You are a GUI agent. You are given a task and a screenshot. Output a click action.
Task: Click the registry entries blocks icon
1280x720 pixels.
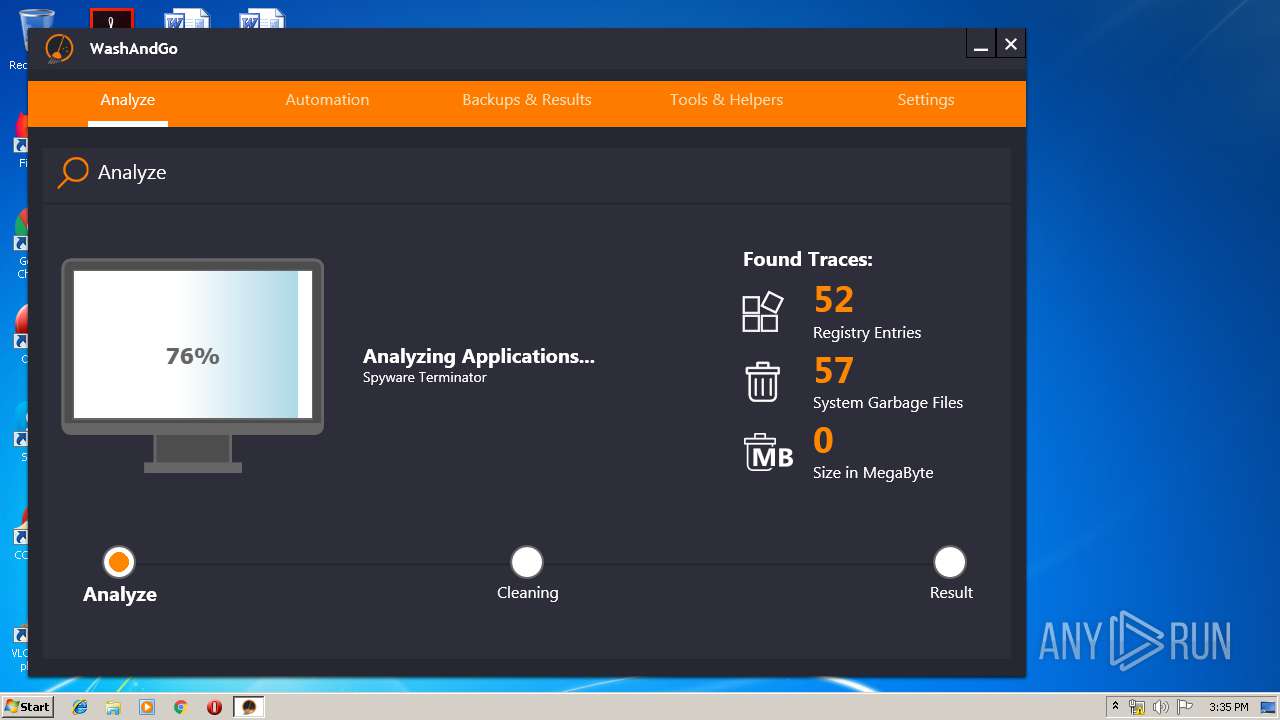tap(762, 312)
